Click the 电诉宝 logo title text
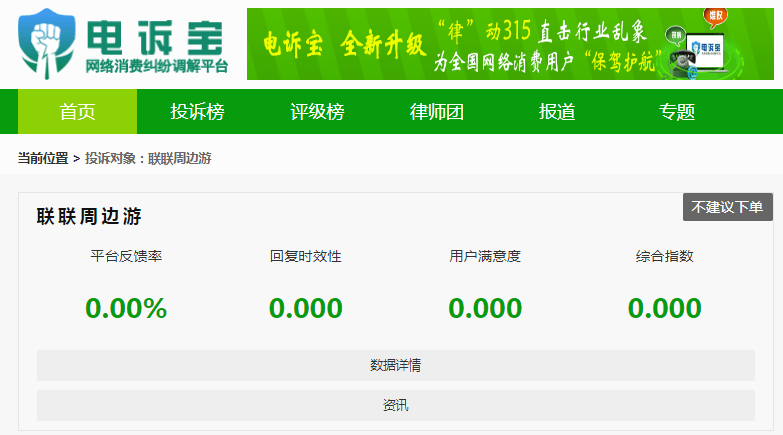The image size is (783, 435). click(155, 38)
